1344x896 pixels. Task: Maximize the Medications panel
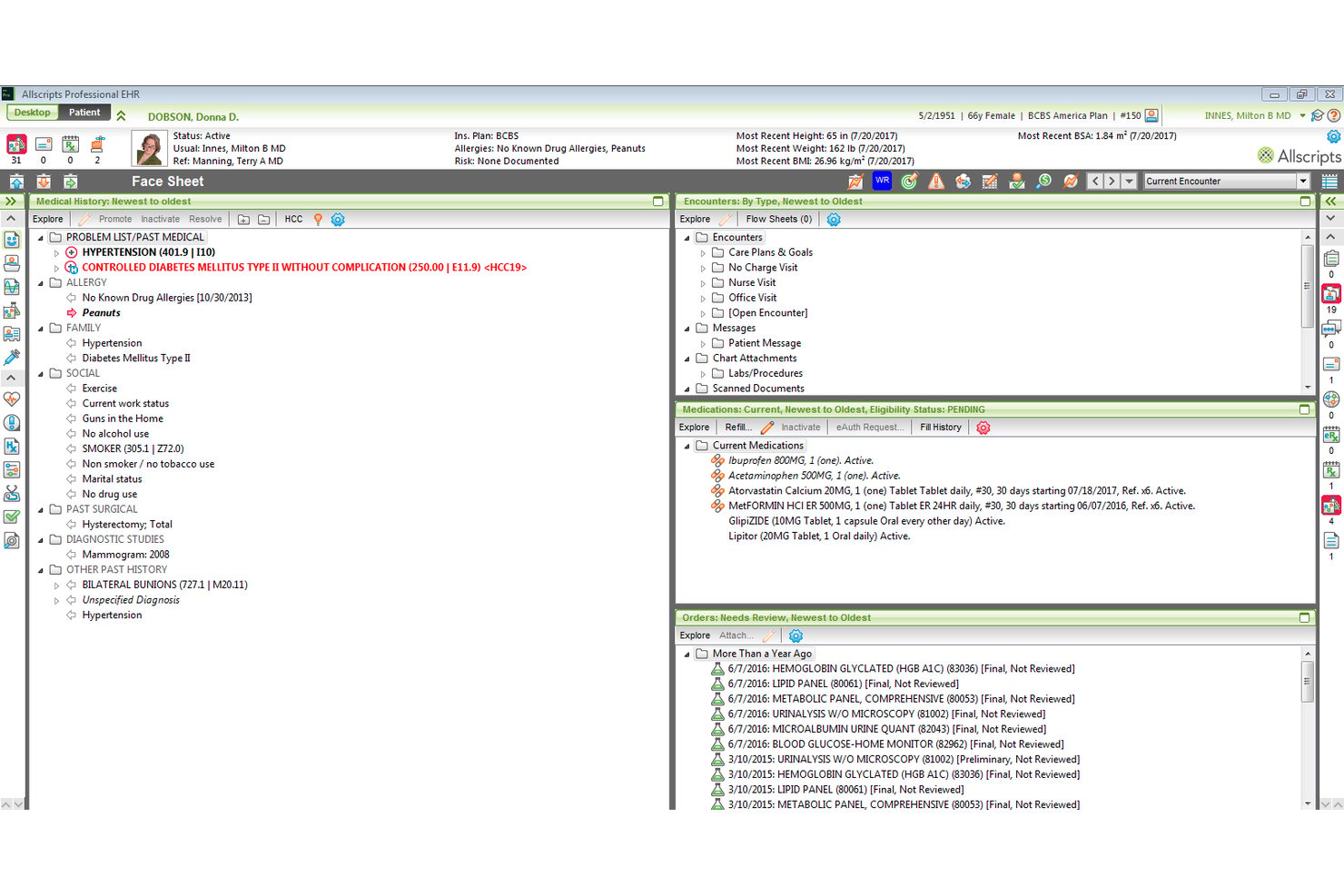coord(1305,409)
